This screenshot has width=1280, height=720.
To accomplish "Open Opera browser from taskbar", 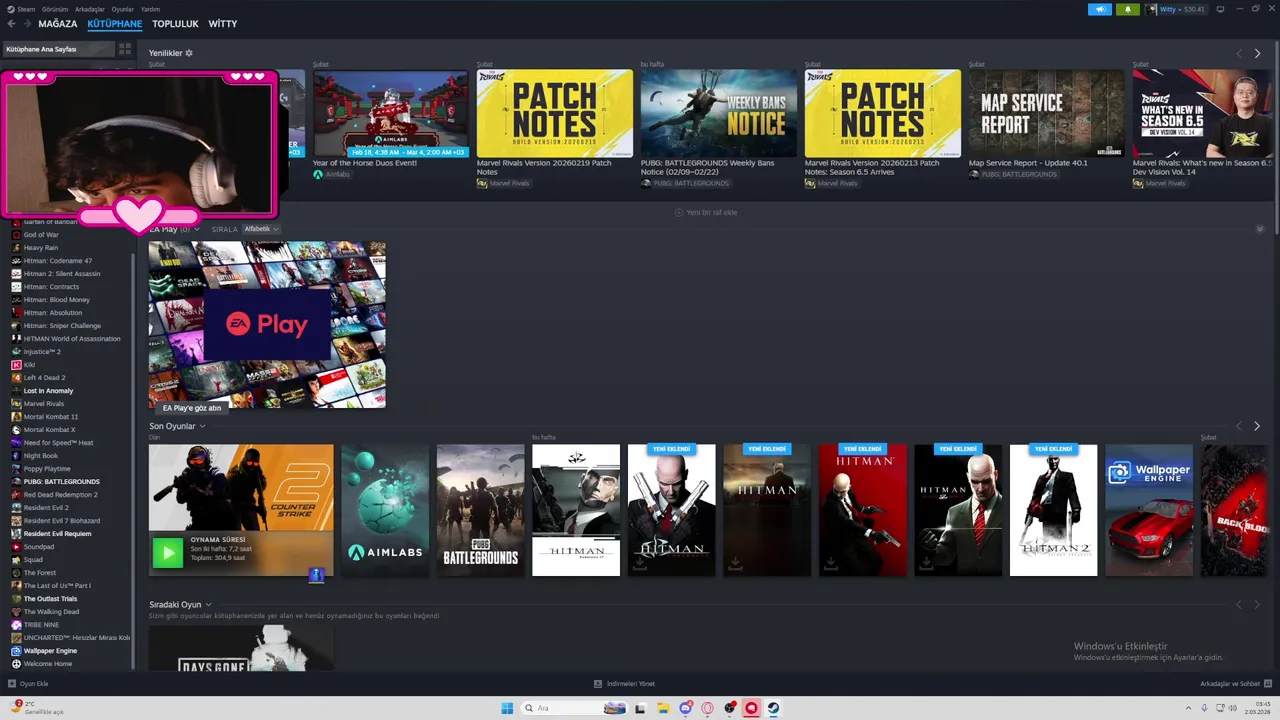I will click(x=707, y=708).
